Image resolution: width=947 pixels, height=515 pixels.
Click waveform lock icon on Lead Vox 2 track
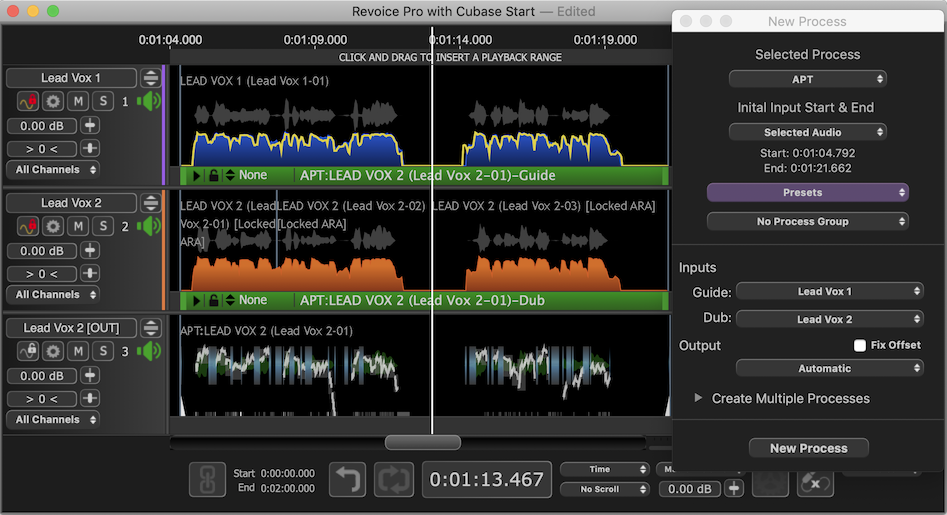[27, 226]
